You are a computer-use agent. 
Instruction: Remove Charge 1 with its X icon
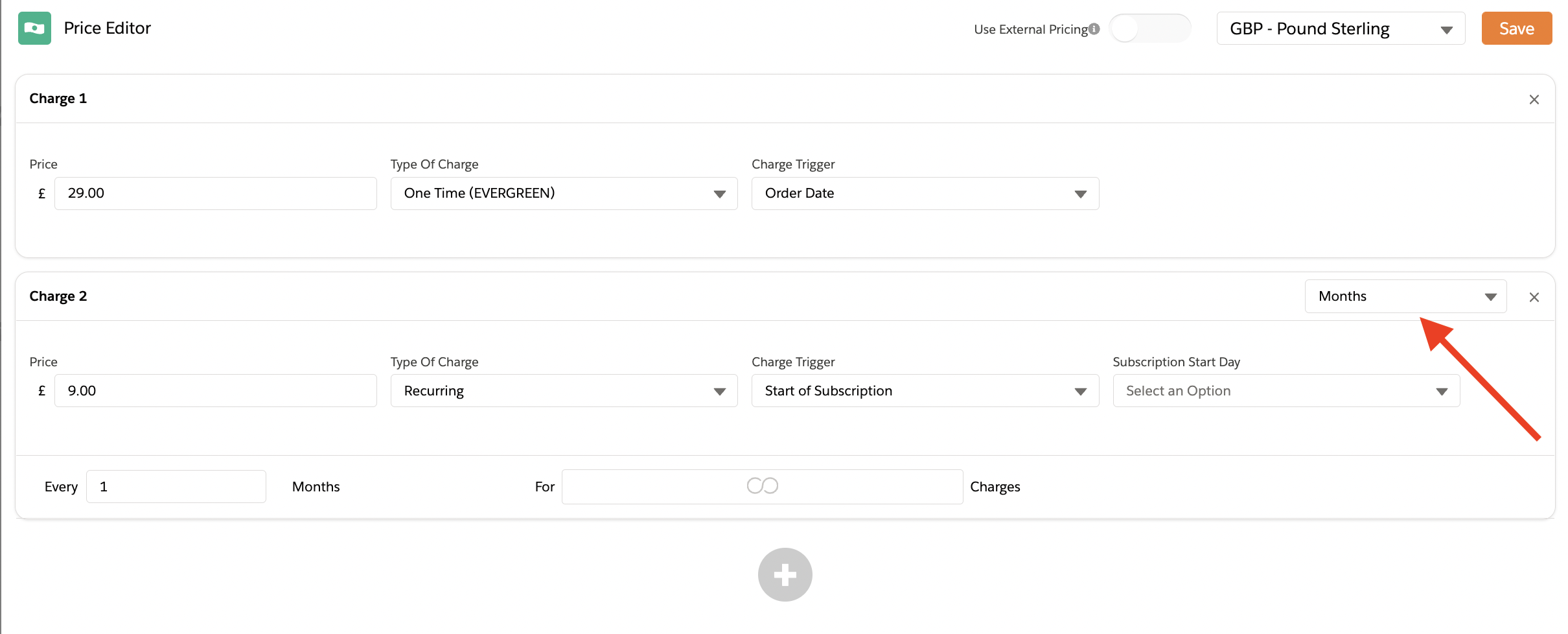1534,100
